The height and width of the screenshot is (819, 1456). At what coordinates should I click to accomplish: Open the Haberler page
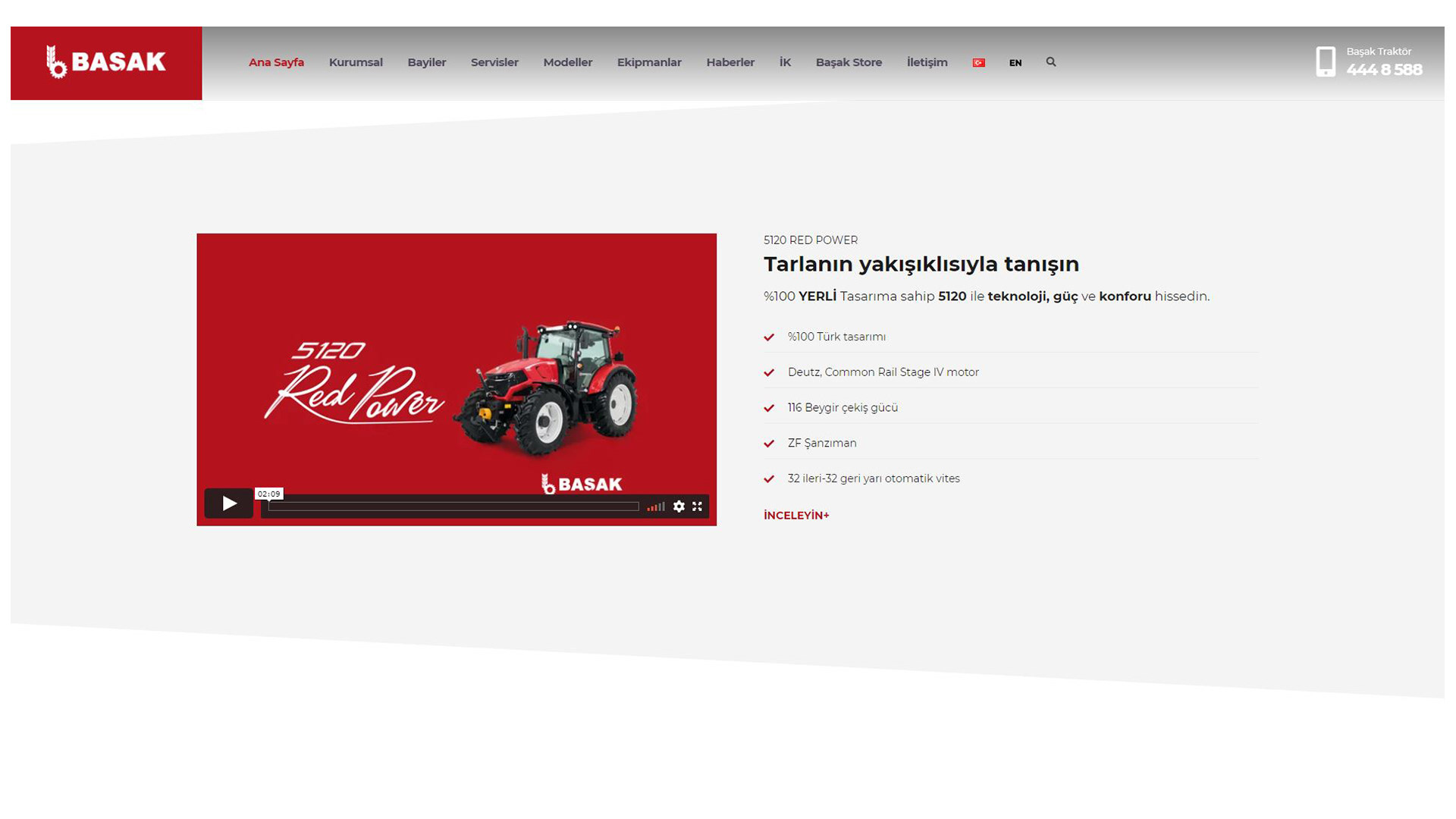coord(730,62)
